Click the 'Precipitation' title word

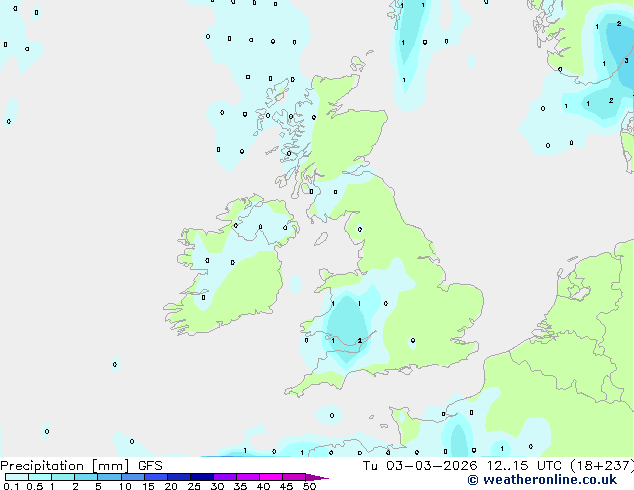tap(42, 466)
